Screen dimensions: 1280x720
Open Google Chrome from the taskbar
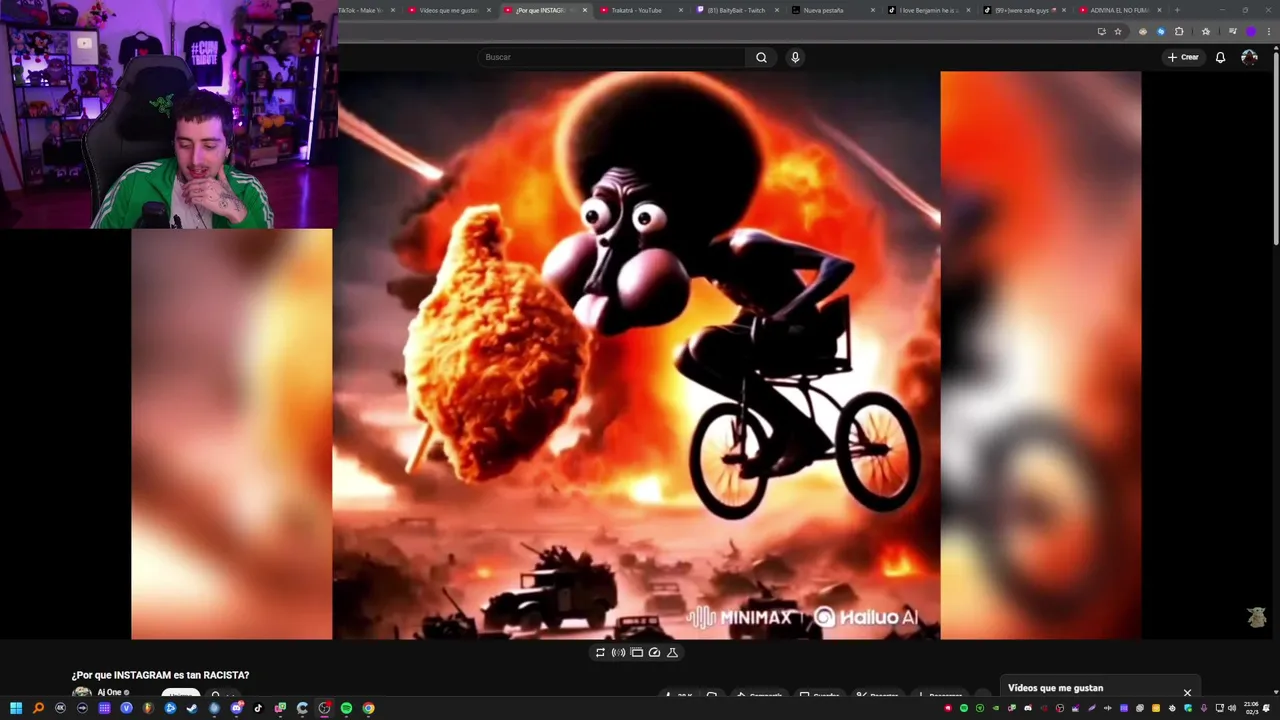coord(369,708)
